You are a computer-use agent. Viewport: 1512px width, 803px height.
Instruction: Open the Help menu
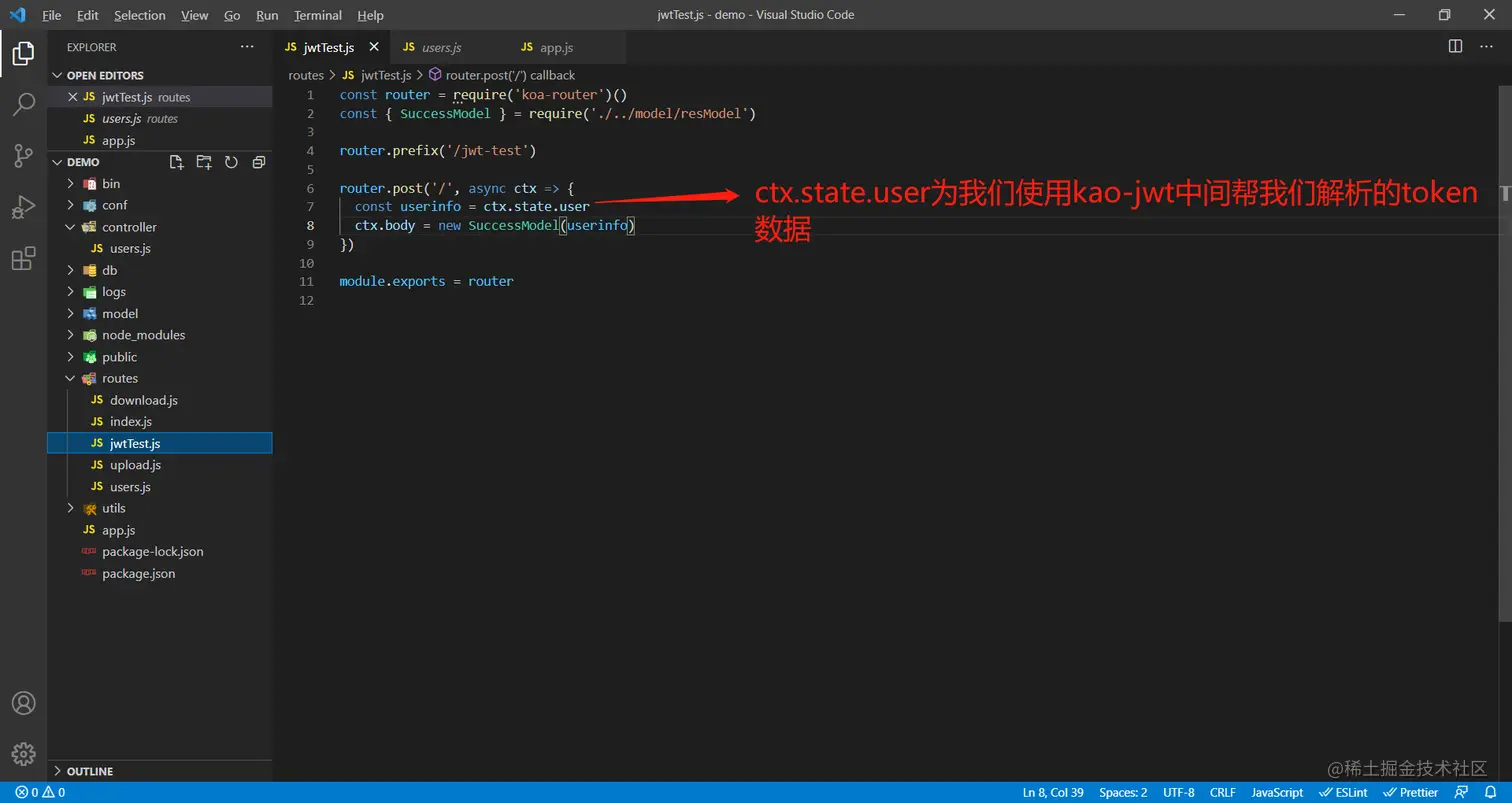click(370, 15)
